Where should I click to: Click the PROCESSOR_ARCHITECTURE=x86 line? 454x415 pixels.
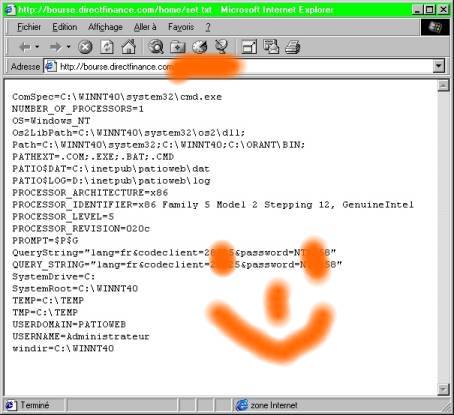90,193
